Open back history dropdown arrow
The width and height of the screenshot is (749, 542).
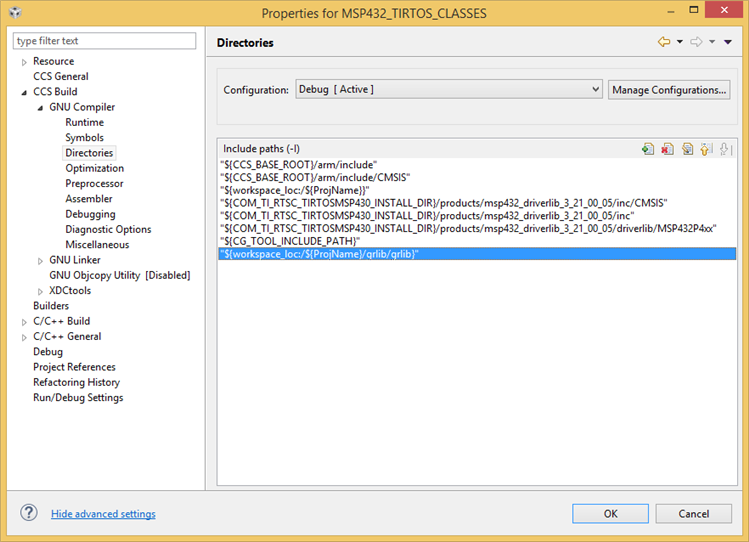(x=680, y=42)
